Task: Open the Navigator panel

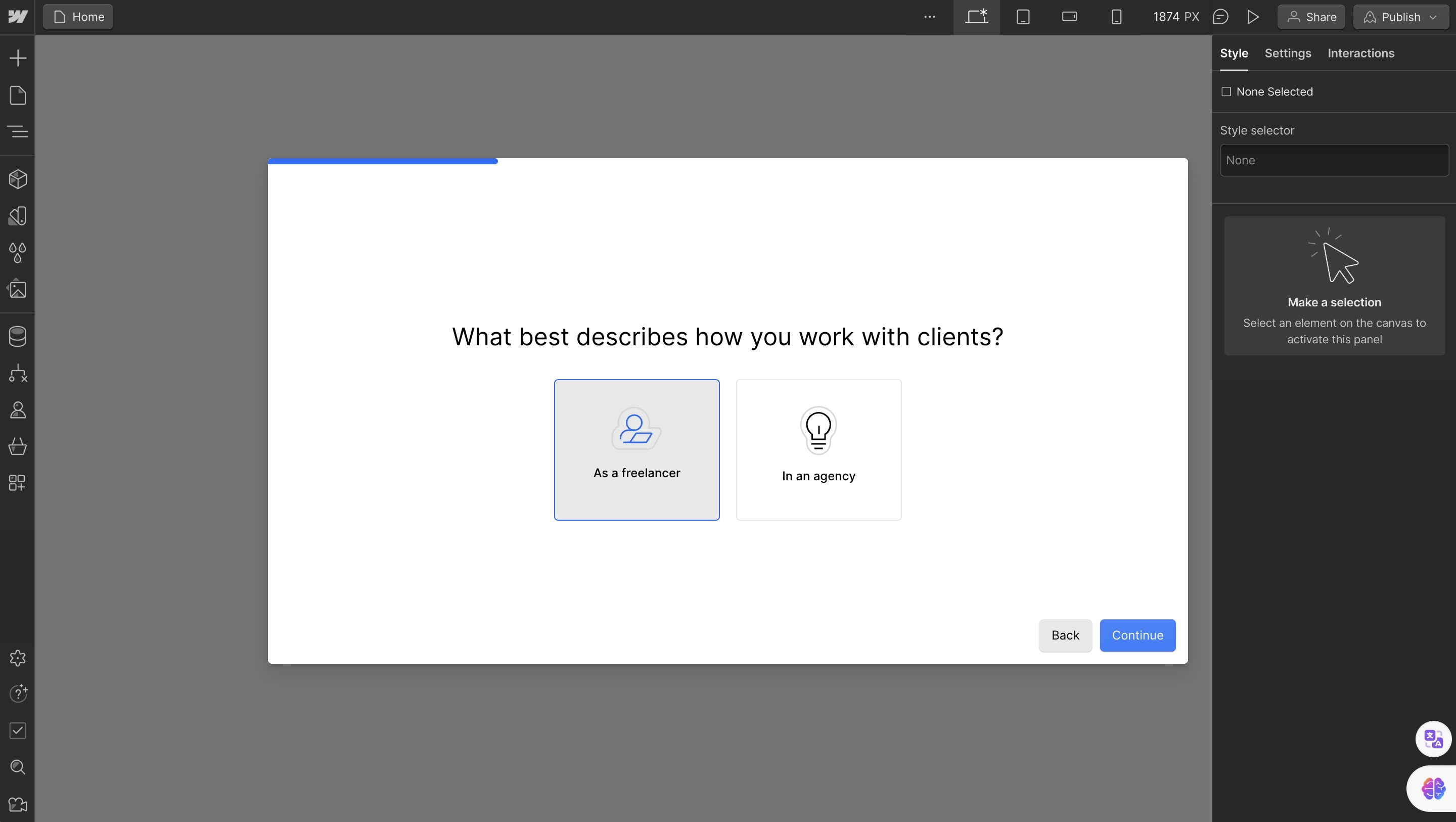Action: pyautogui.click(x=18, y=132)
